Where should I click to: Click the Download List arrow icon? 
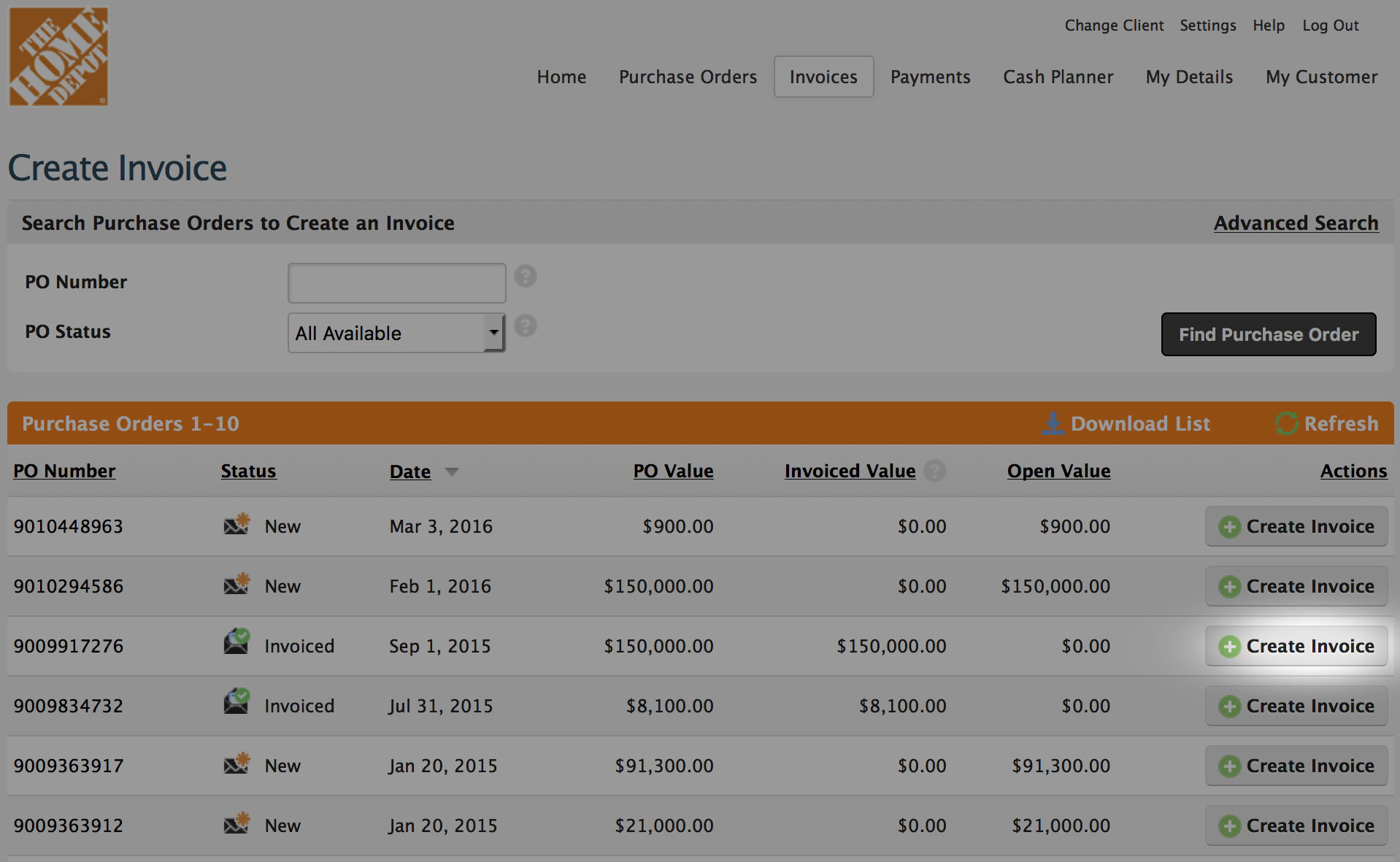(1053, 423)
